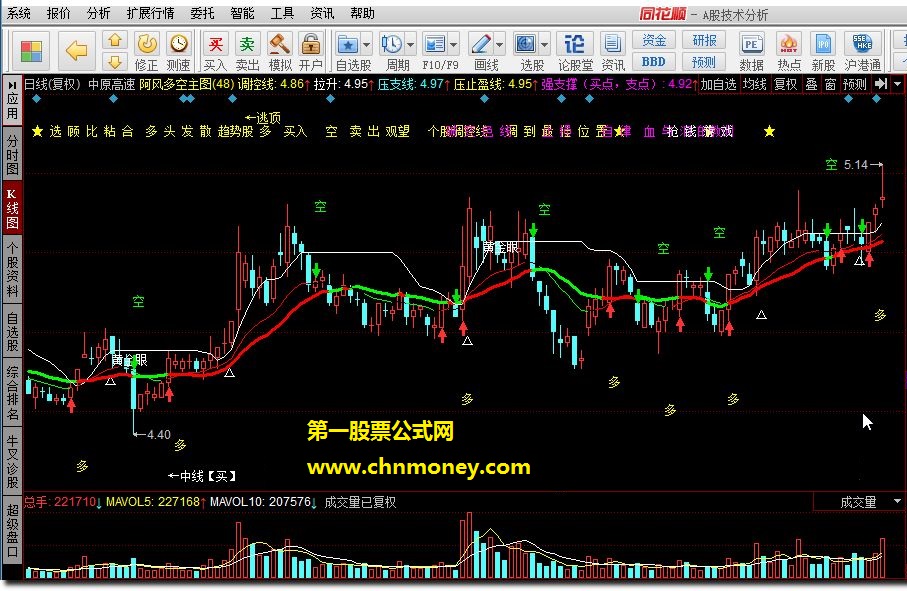Open the 系统 menu
This screenshot has height=591, width=907.
click(x=19, y=13)
